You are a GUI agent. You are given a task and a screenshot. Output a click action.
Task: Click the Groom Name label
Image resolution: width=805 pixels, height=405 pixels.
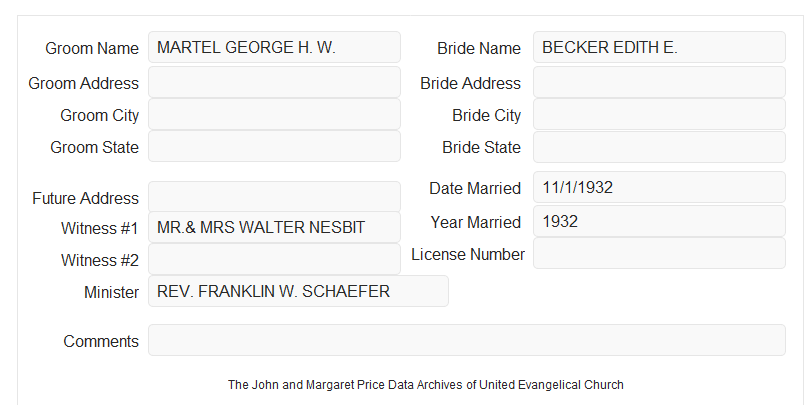92,48
